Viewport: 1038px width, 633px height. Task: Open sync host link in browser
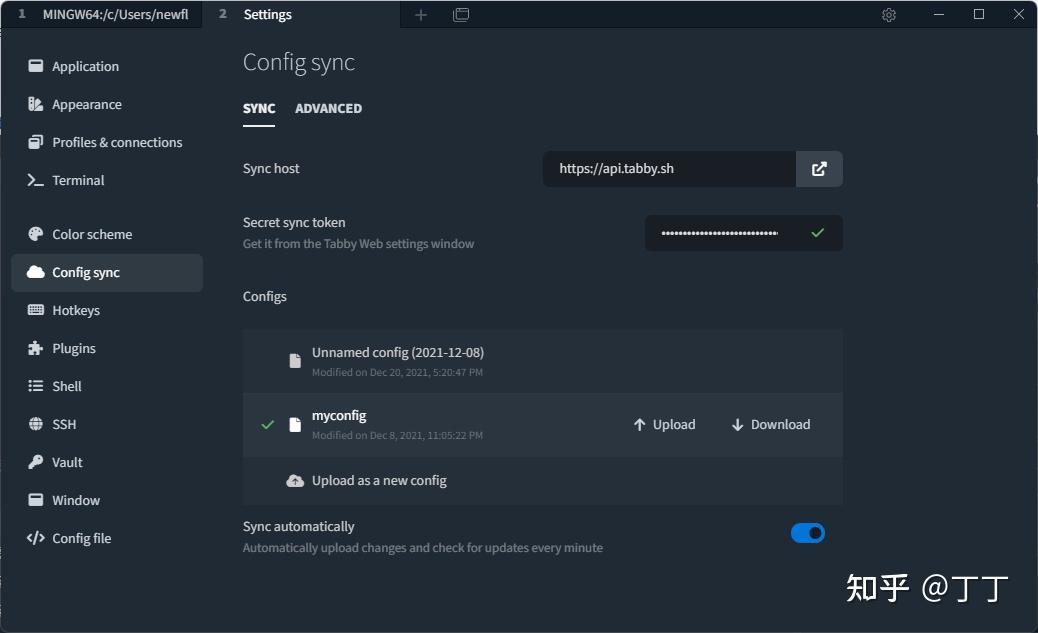pyautogui.click(x=819, y=169)
